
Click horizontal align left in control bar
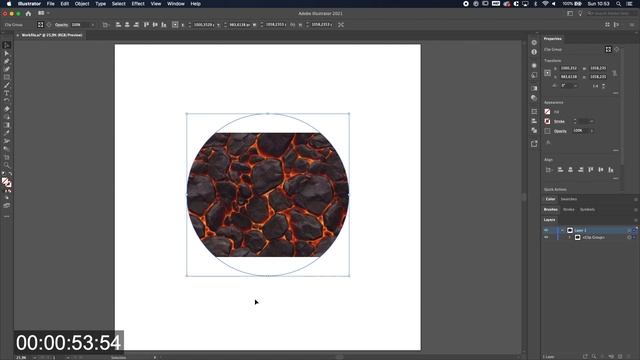click(118, 24)
